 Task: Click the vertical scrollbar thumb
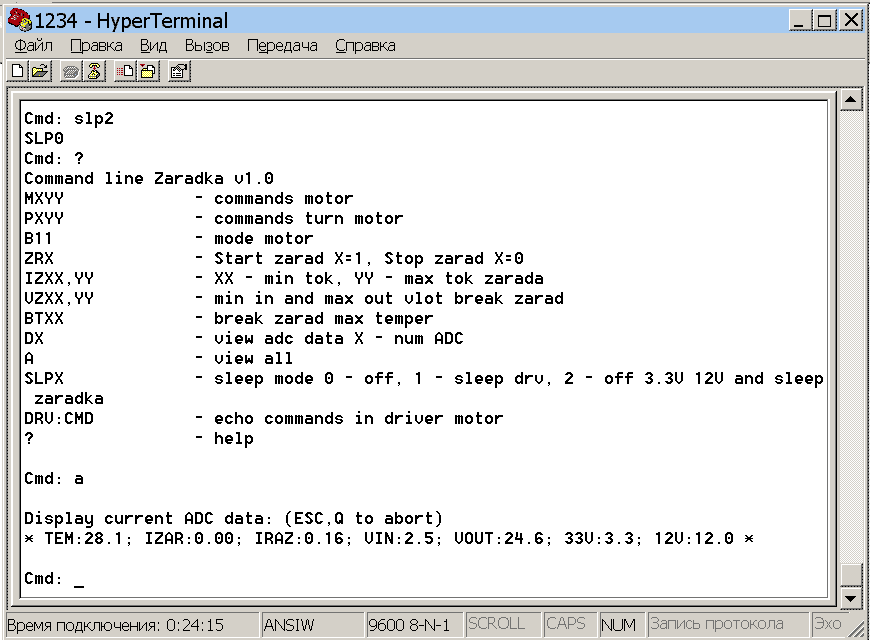coord(851,574)
